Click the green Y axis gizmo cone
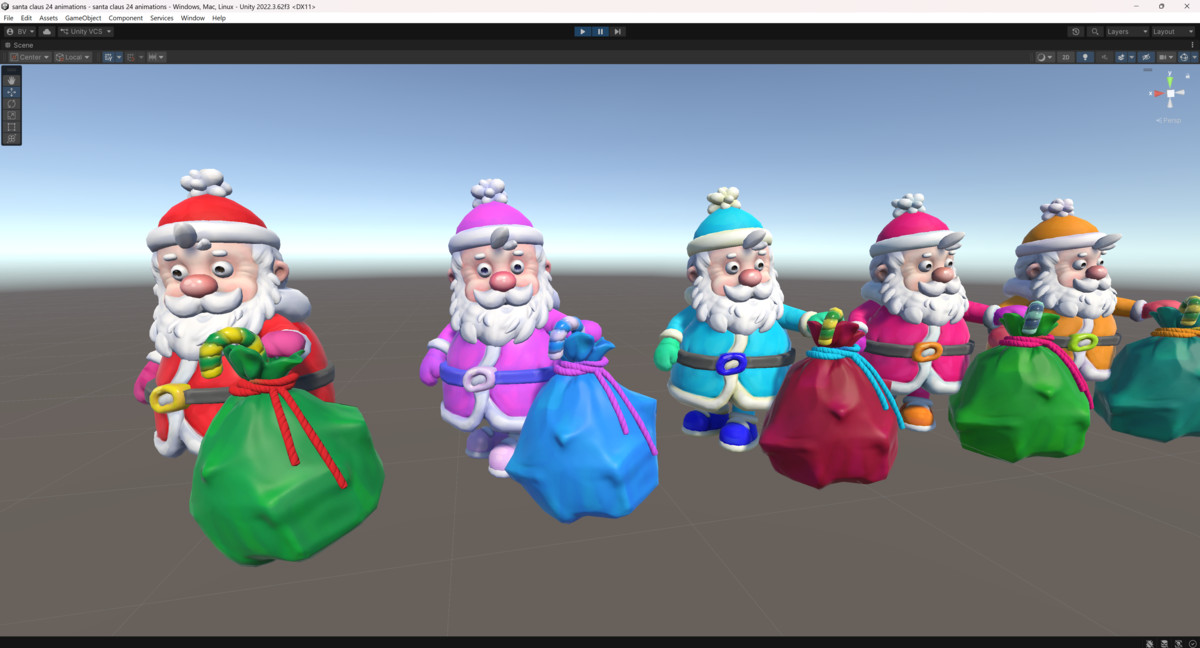1200x648 pixels. 1170,82
